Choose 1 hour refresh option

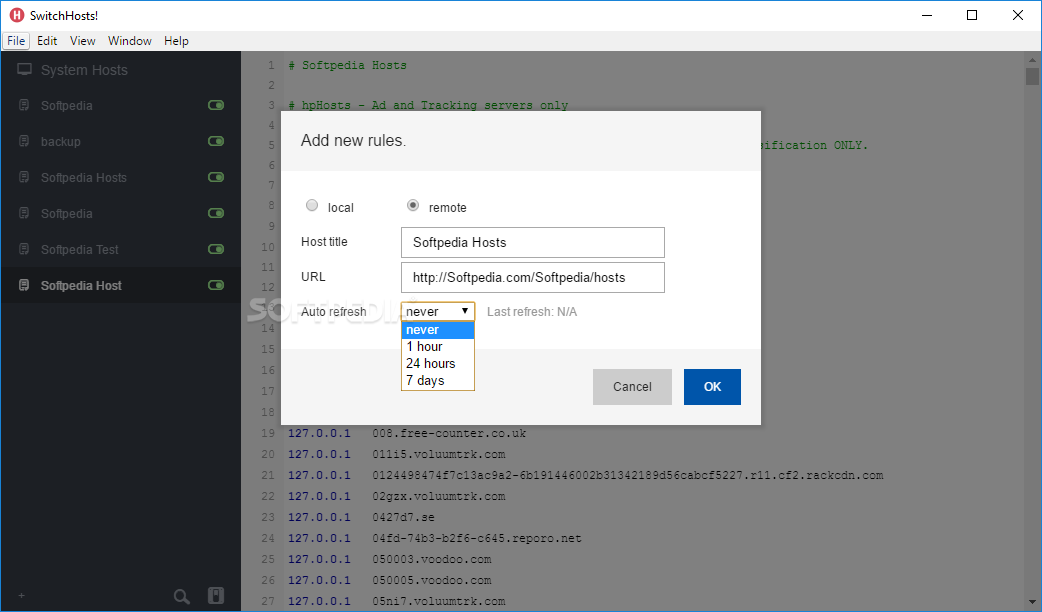(x=438, y=346)
